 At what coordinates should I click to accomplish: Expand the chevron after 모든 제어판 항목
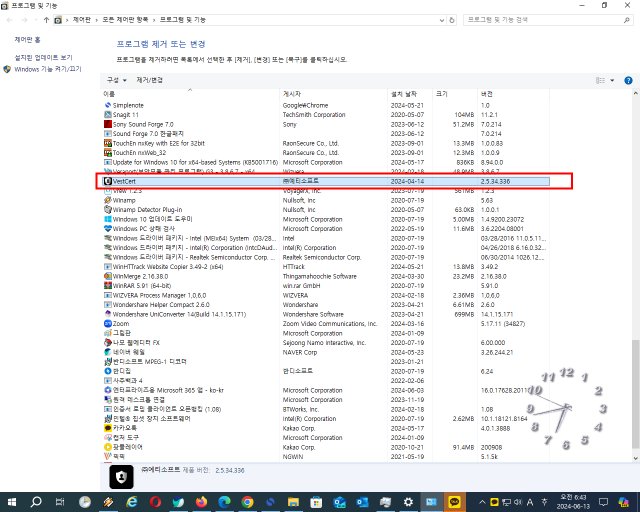click(154, 20)
